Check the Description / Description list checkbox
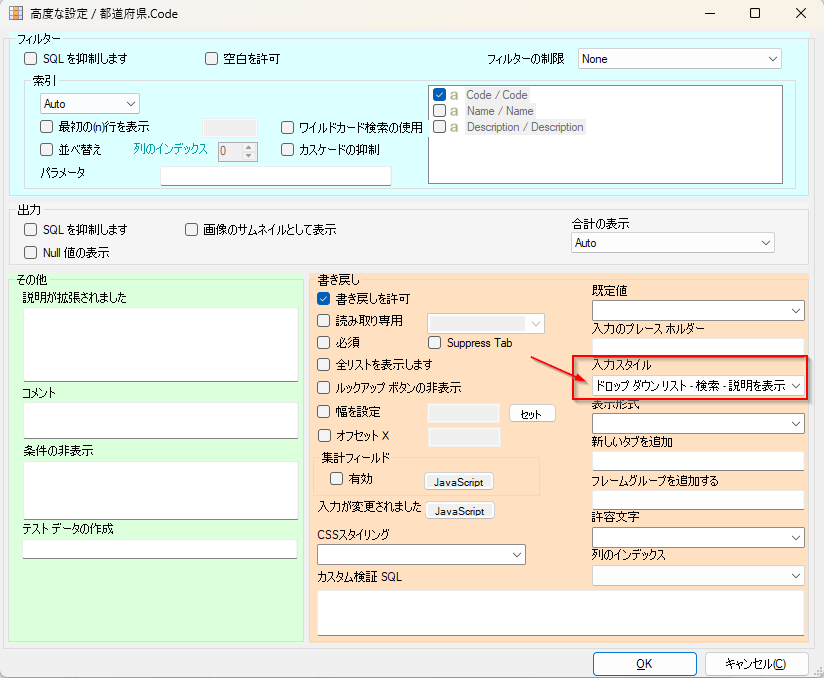Screen dimensions: 824x678 (439, 127)
